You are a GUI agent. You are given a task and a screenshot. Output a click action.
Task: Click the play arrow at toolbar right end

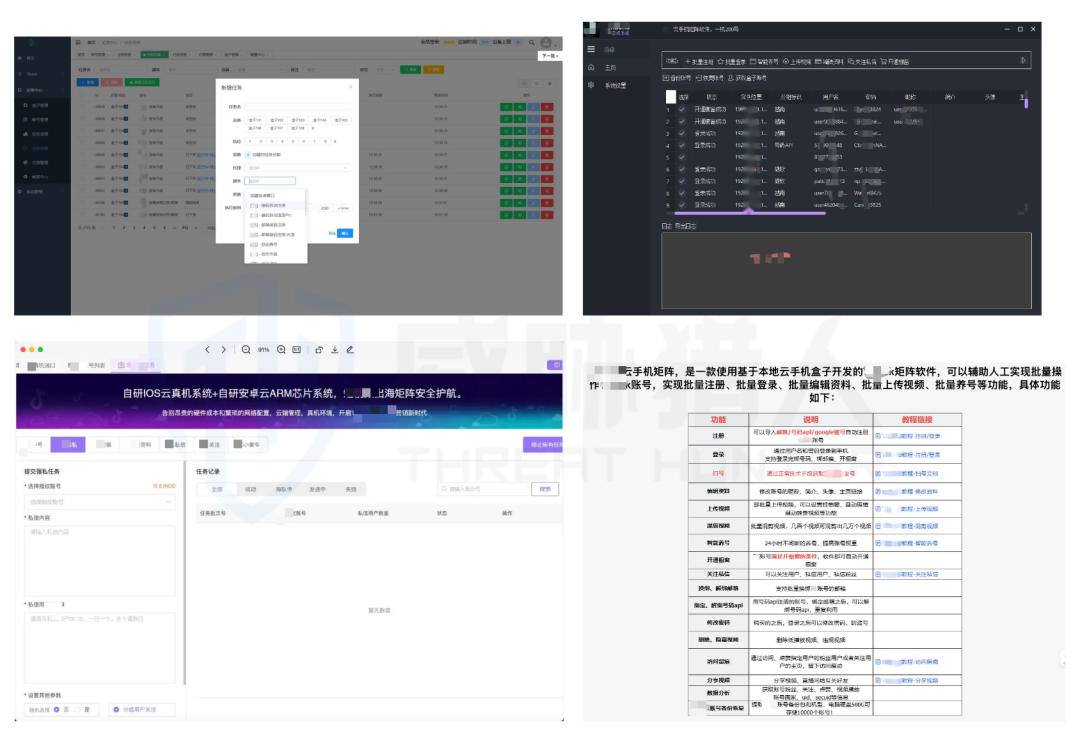(x=1024, y=61)
